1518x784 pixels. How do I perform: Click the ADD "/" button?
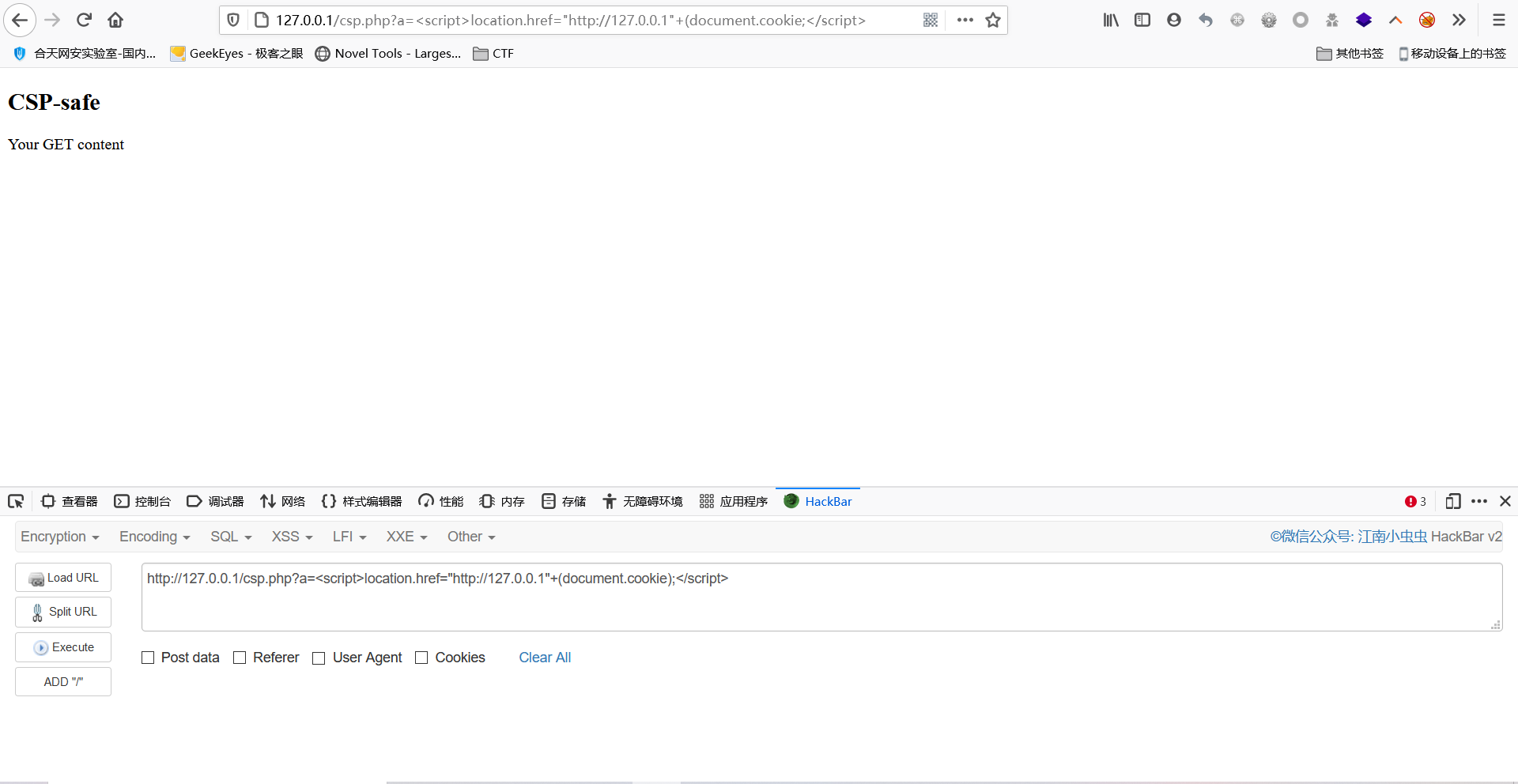pyautogui.click(x=63, y=682)
